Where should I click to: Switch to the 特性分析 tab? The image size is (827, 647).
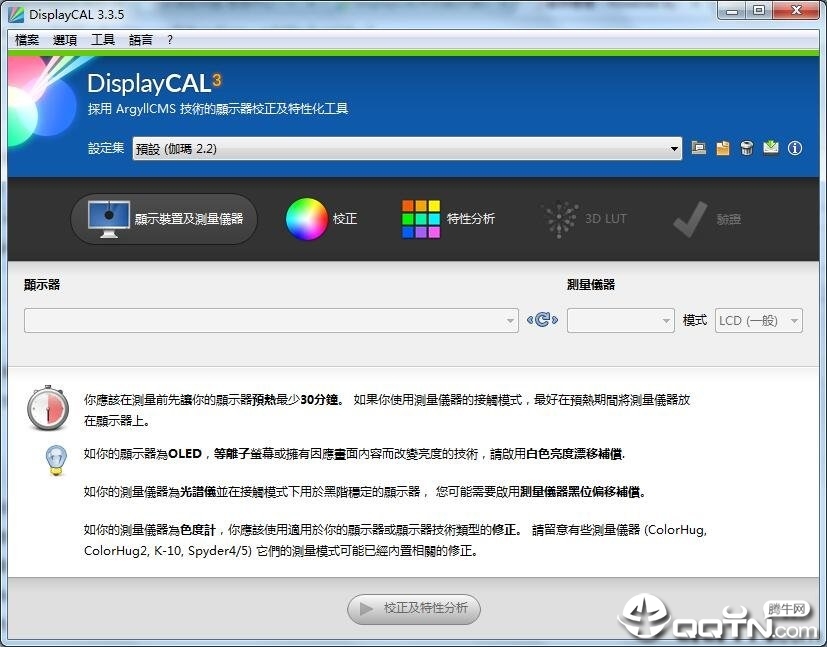[x=448, y=219]
